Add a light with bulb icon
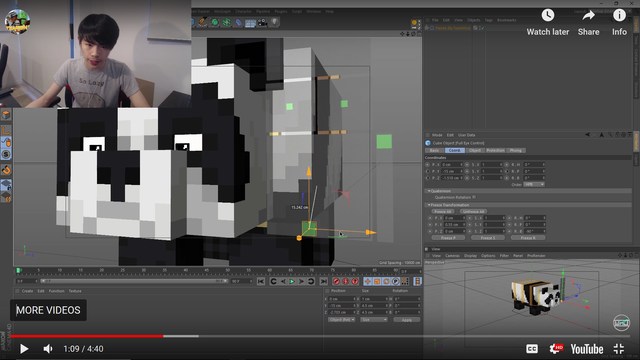Viewport: 640px width, 360px height. coord(275,22)
